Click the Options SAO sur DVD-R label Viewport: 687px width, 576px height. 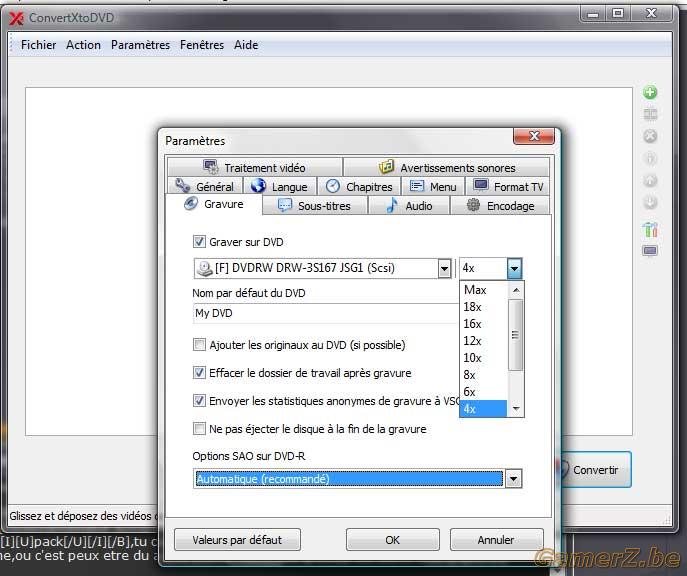coord(249,456)
